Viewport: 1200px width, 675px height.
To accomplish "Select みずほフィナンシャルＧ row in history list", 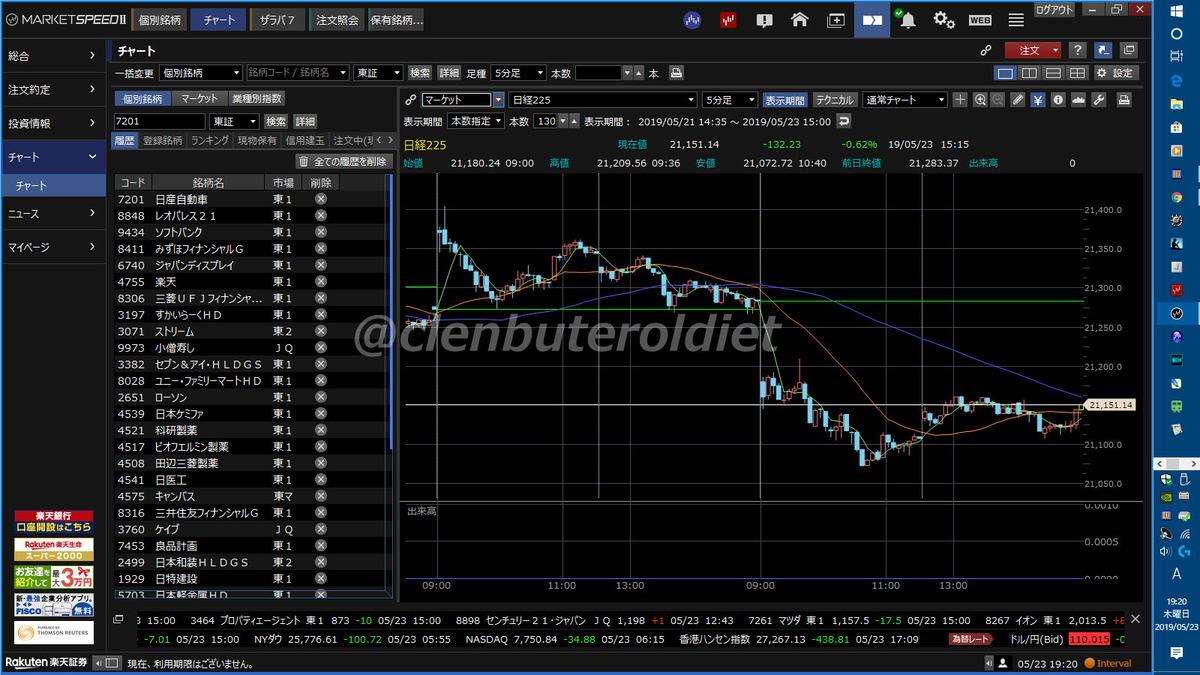I will [x=251, y=249].
